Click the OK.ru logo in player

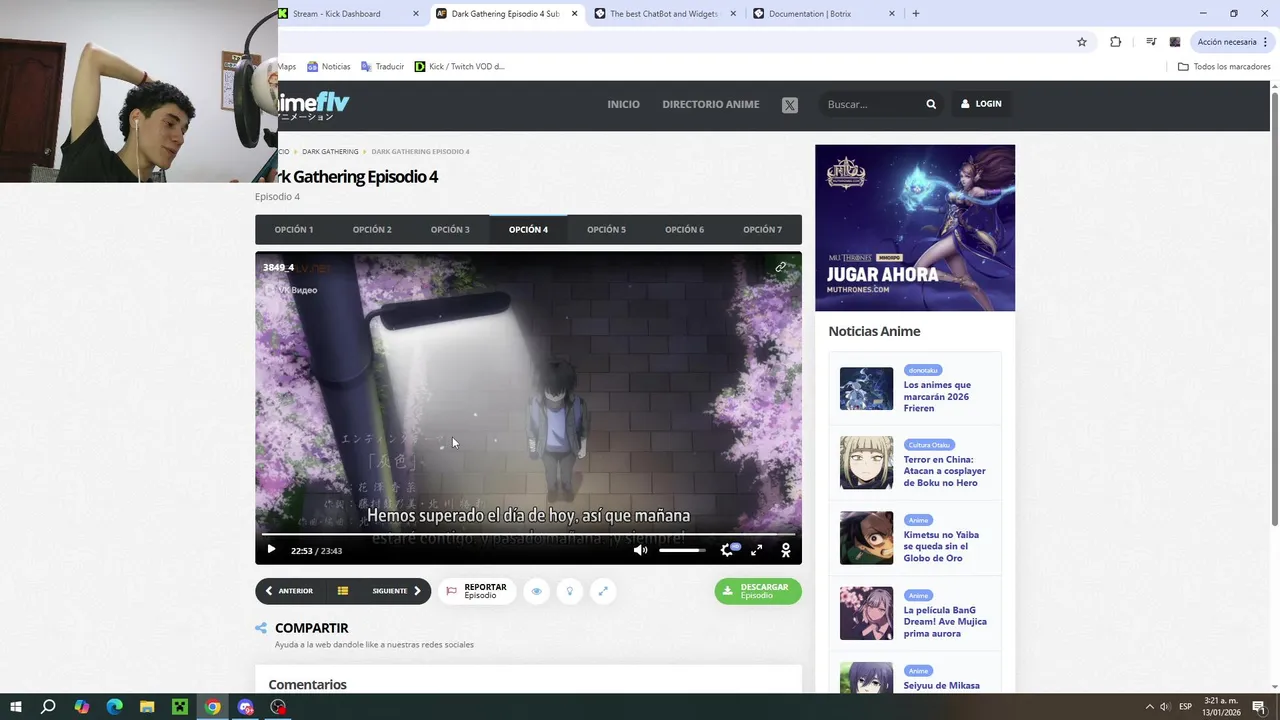click(x=786, y=550)
